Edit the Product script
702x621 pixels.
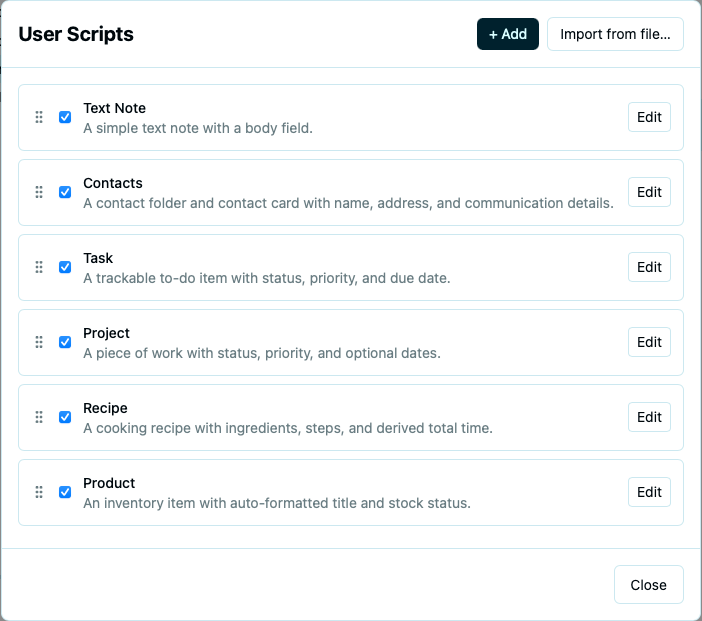pos(649,492)
